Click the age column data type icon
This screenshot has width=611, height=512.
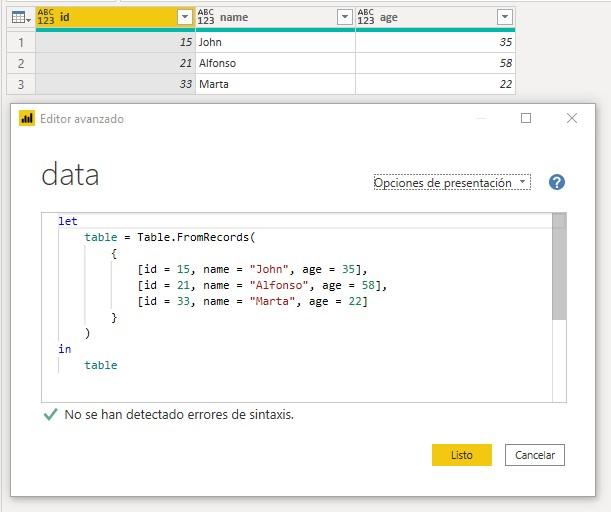pos(366,17)
